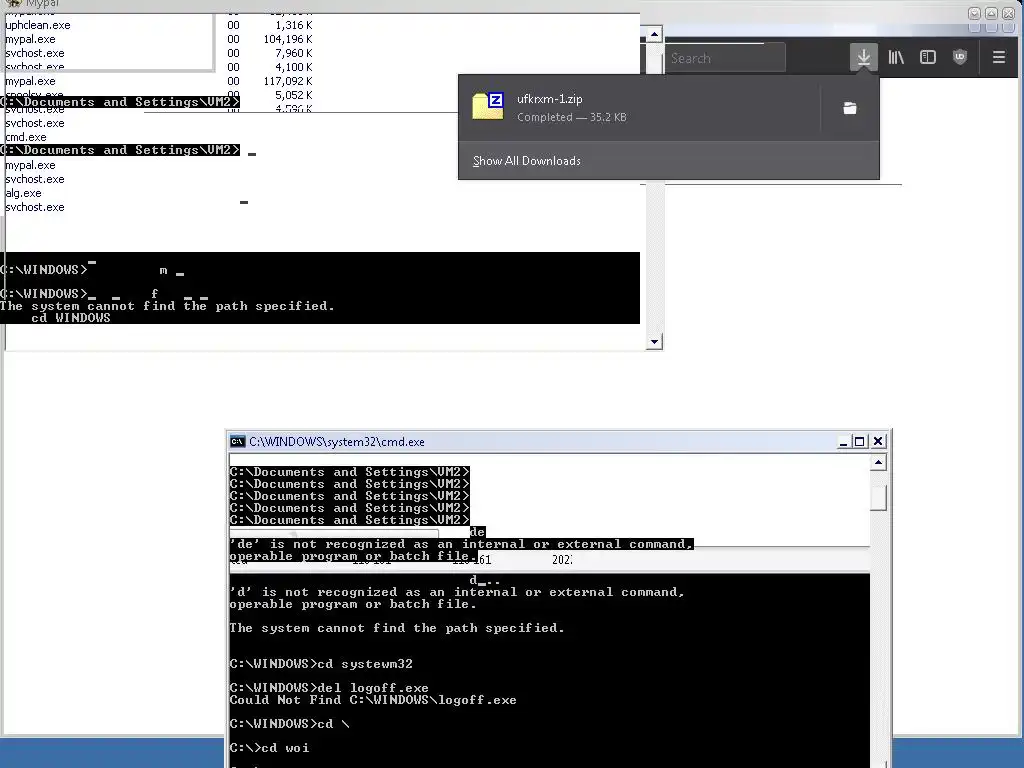Screen dimensions: 1024x768
Task: Click 'Could Not Find C:\WINDOWS\logoff.exe' line
Action: pyautogui.click(x=373, y=699)
